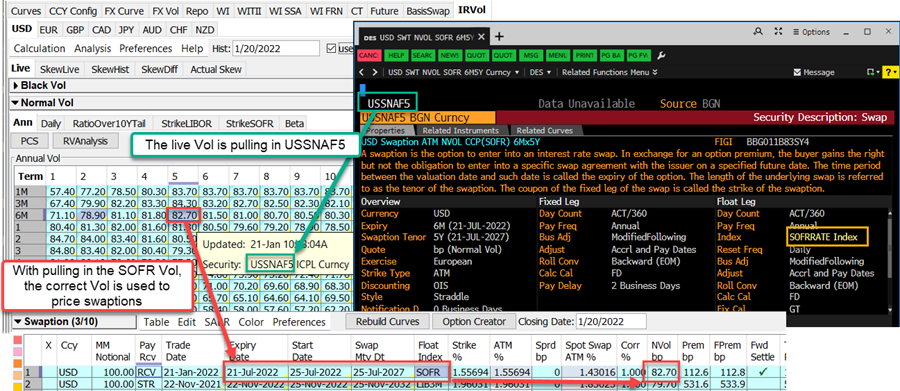Image resolution: width=900 pixels, height=391 pixels.
Task: Go forward with Bloomberg right arrow
Action: pyautogui.click(x=374, y=72)
